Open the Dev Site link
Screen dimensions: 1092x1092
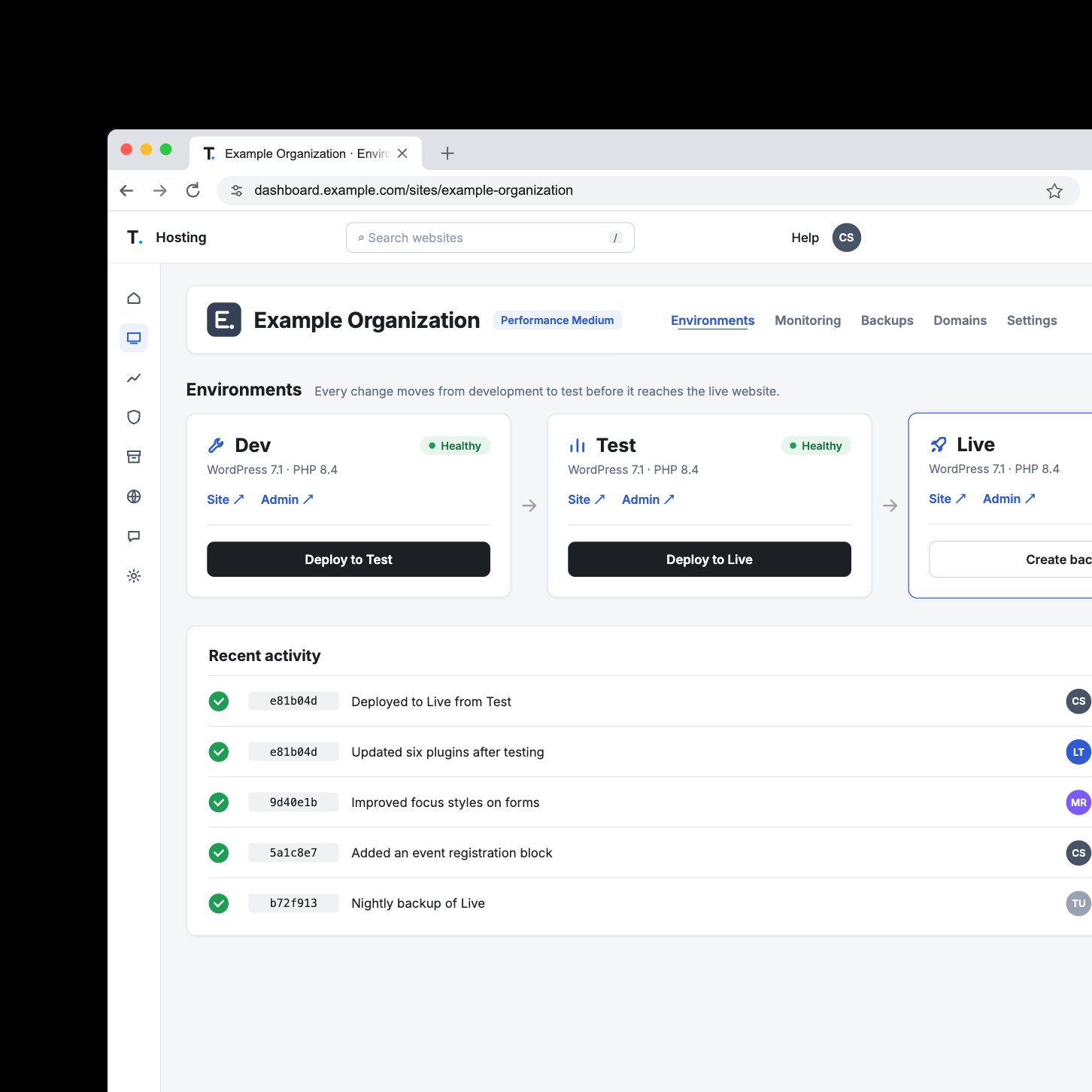(226, 499)
